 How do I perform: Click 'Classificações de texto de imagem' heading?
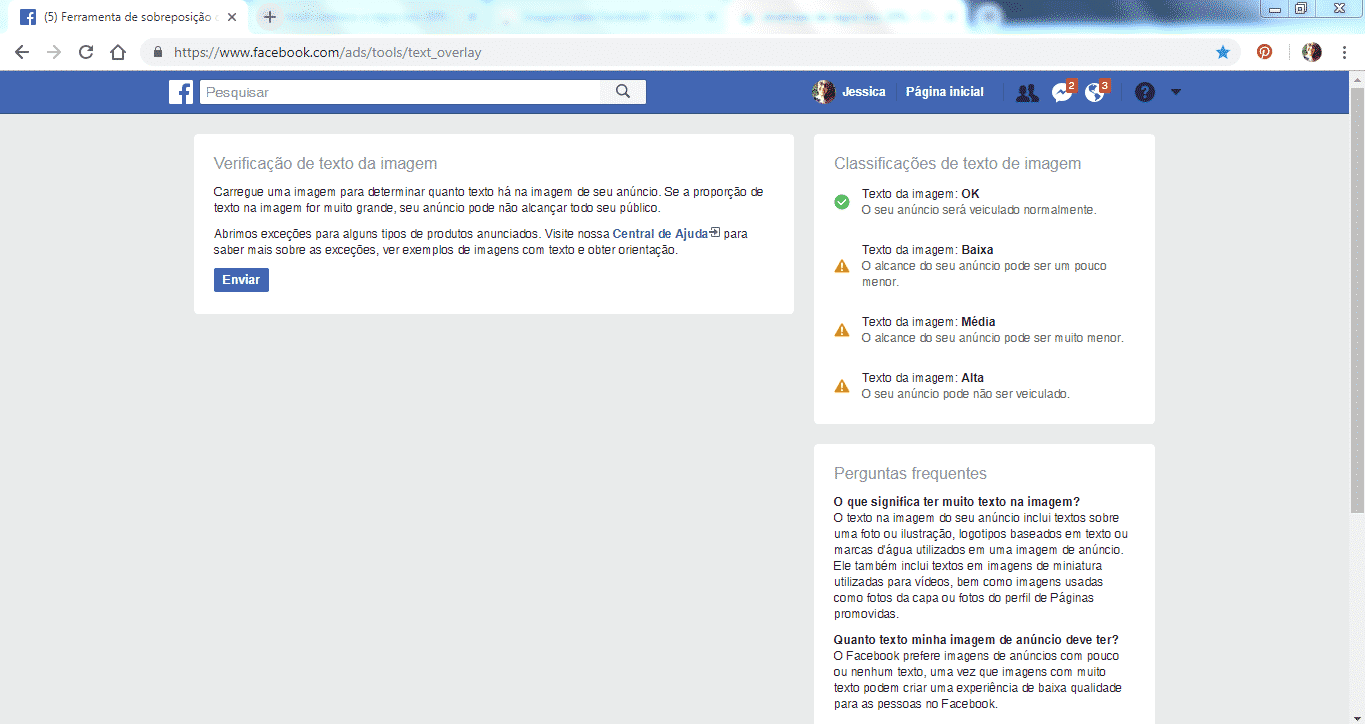[957, 164]
